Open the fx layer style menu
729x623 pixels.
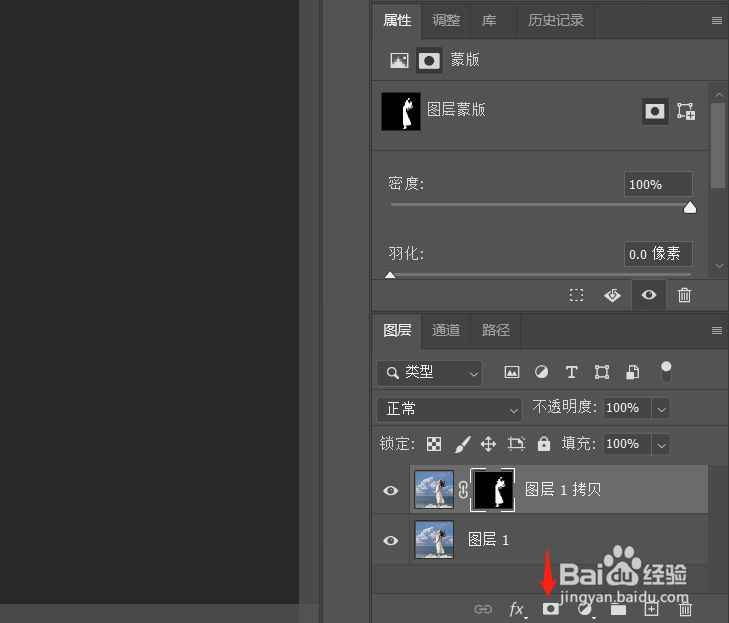(517, 610)
